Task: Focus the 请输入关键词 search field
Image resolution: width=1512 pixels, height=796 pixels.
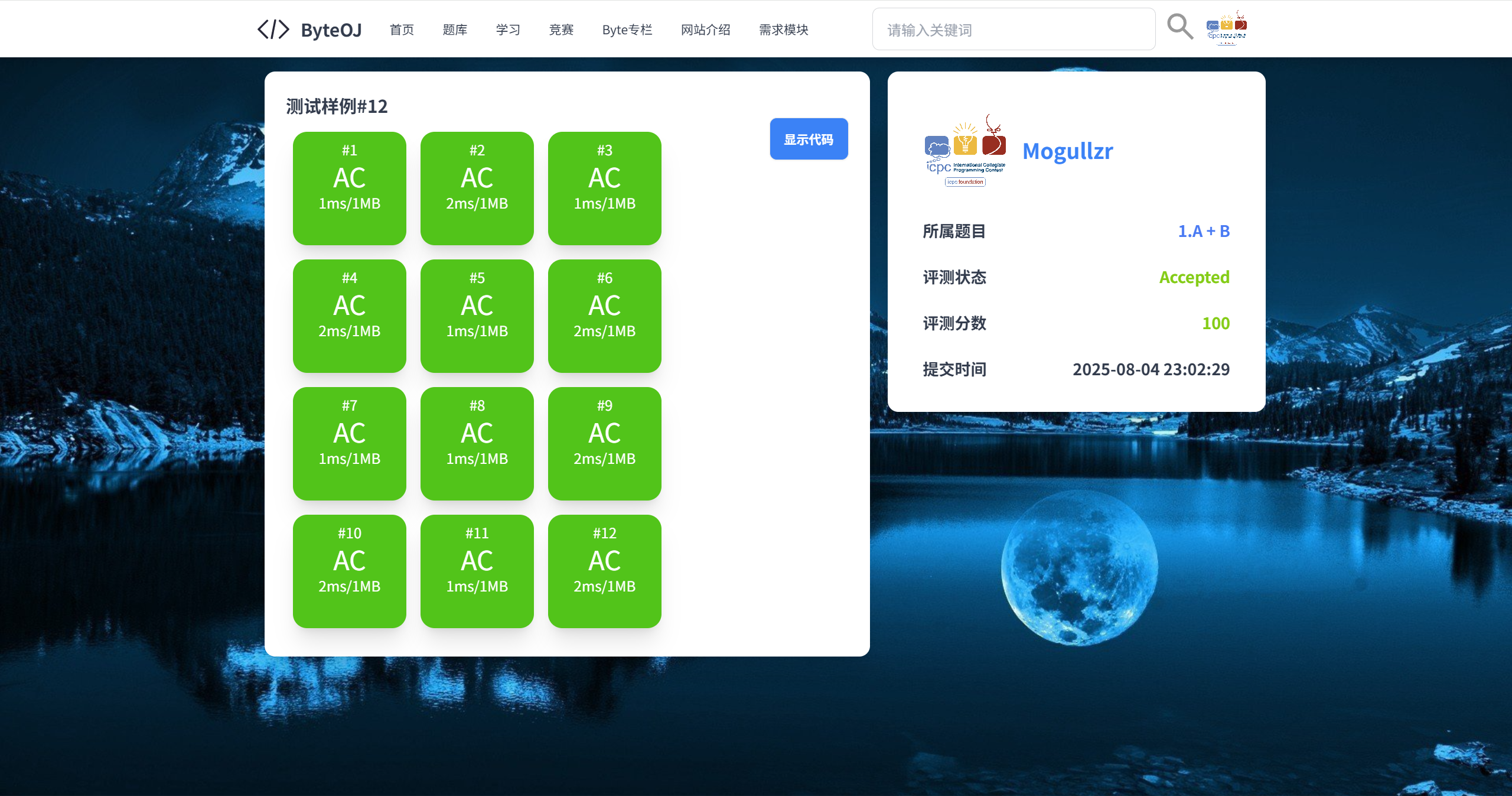Action: [1013, 30]
